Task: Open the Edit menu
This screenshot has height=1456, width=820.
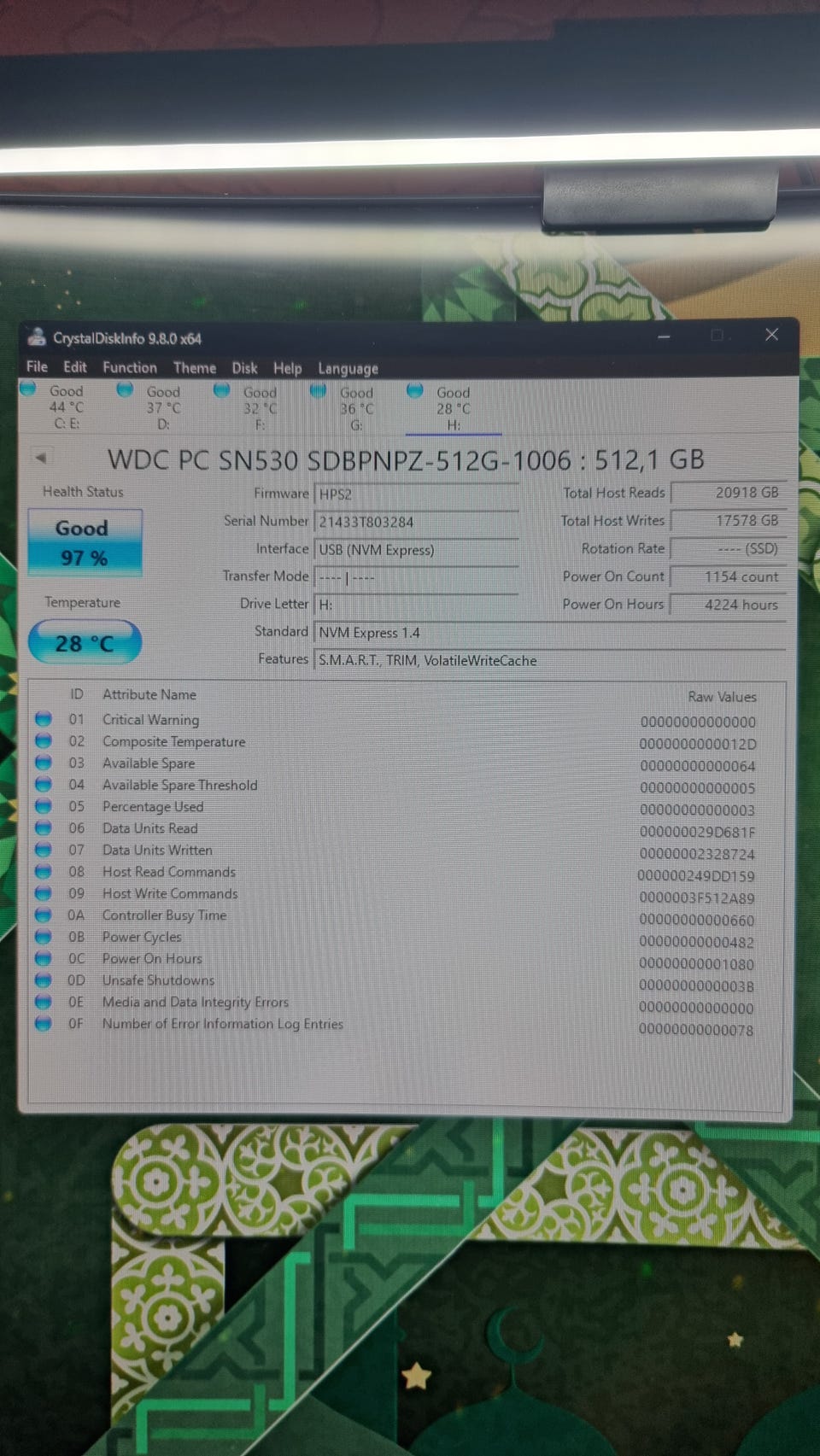Action: coord(75,366)
